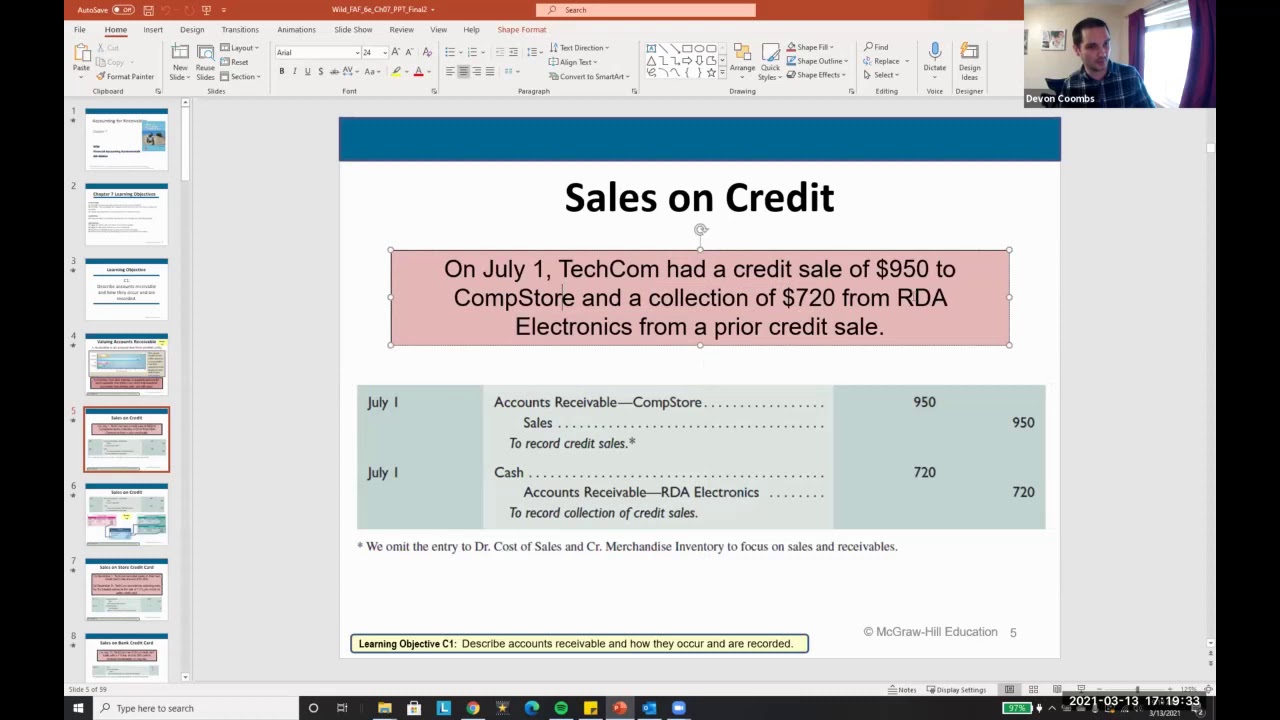Clear all formatting icon
1280x720 pixels.
coord(427,52)
